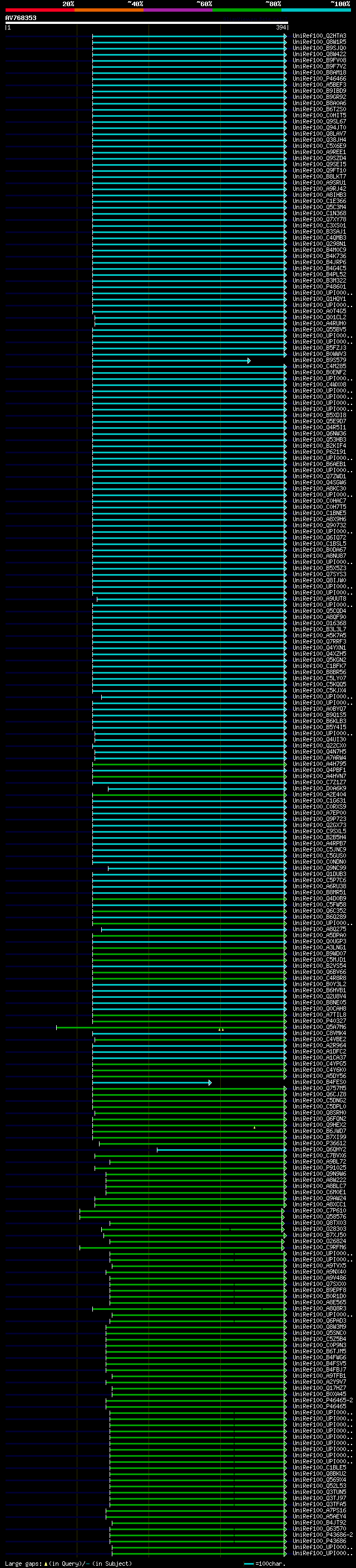
Task: Open the UniRef100_Q4UI30 entry
Action: click(x=319, y=740)
